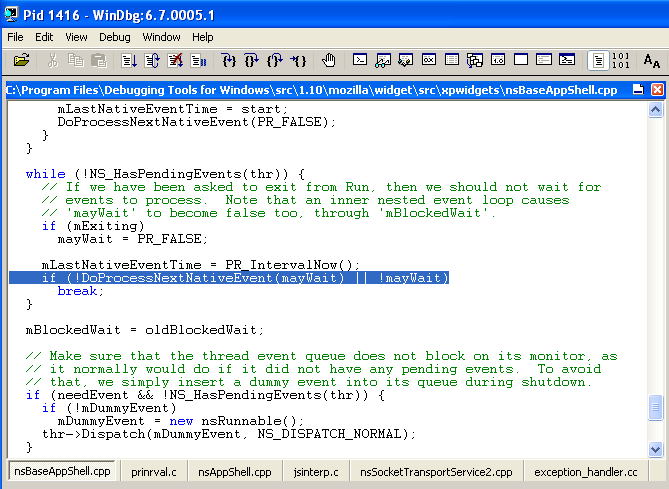The image size is (669, 489).
Task: Switch to the nsAppShell.cpp tab
Action: (x=235, y=472)
